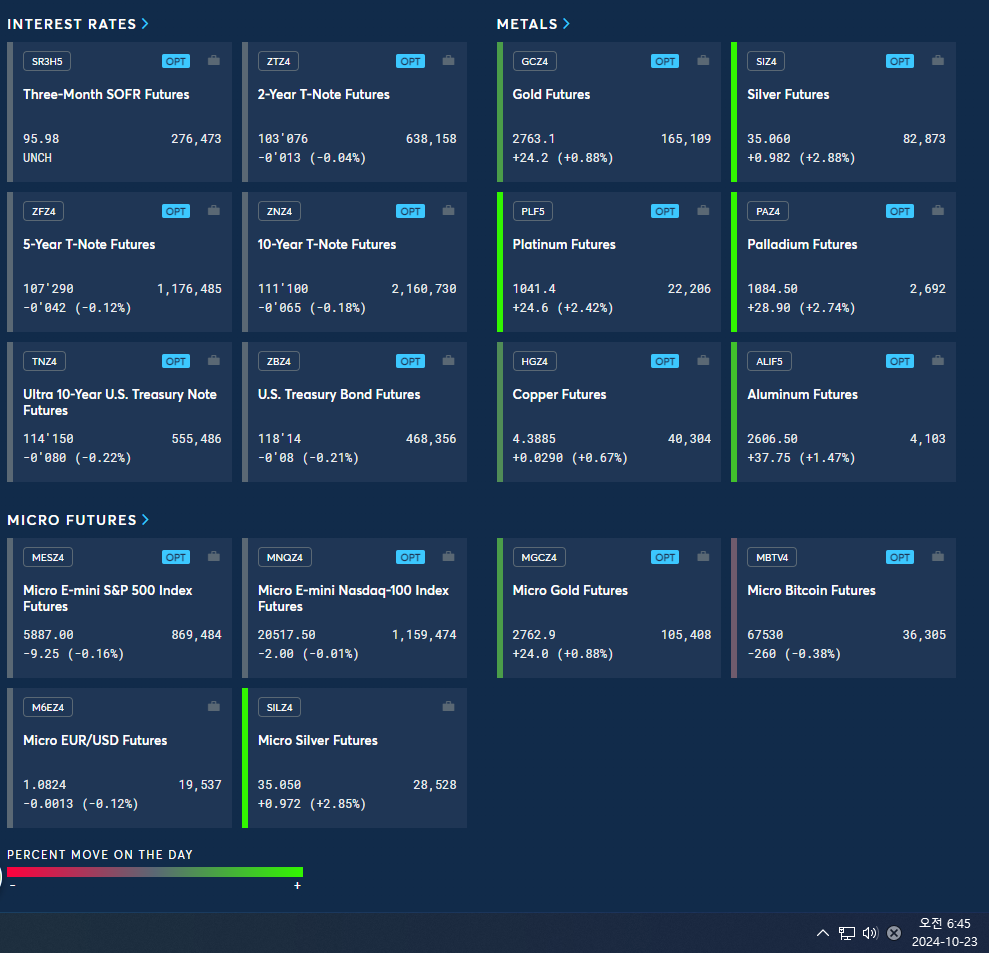
Task: Click the briefcase icon on Micro E-mini Nasdaq-100 card
Action: [448, 557]
